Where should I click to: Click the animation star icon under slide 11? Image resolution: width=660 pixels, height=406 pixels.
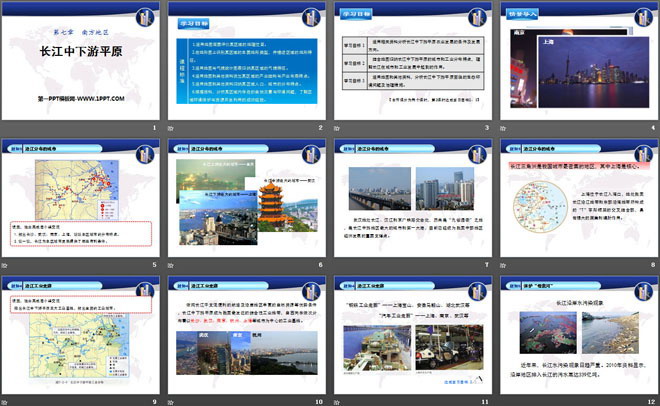click(x=336, y=401)
